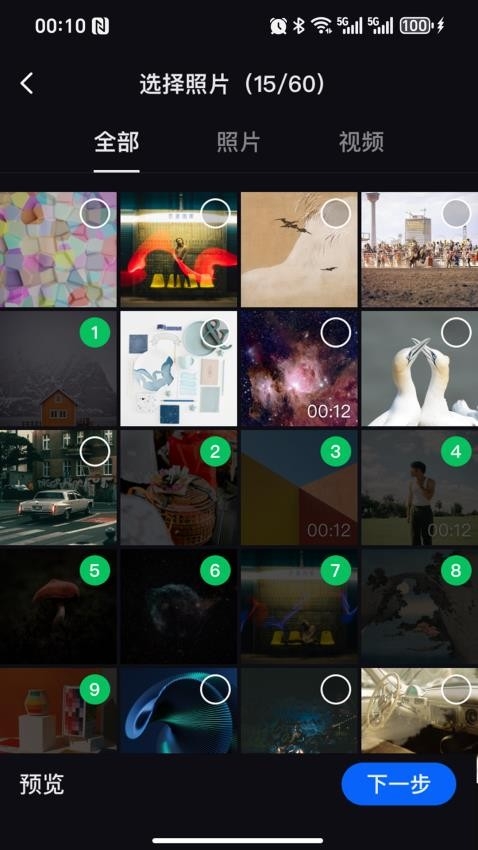Screen dimensions: 478x850
Task: Tap the 下一步 button
Action: click(x=398, y=784)
